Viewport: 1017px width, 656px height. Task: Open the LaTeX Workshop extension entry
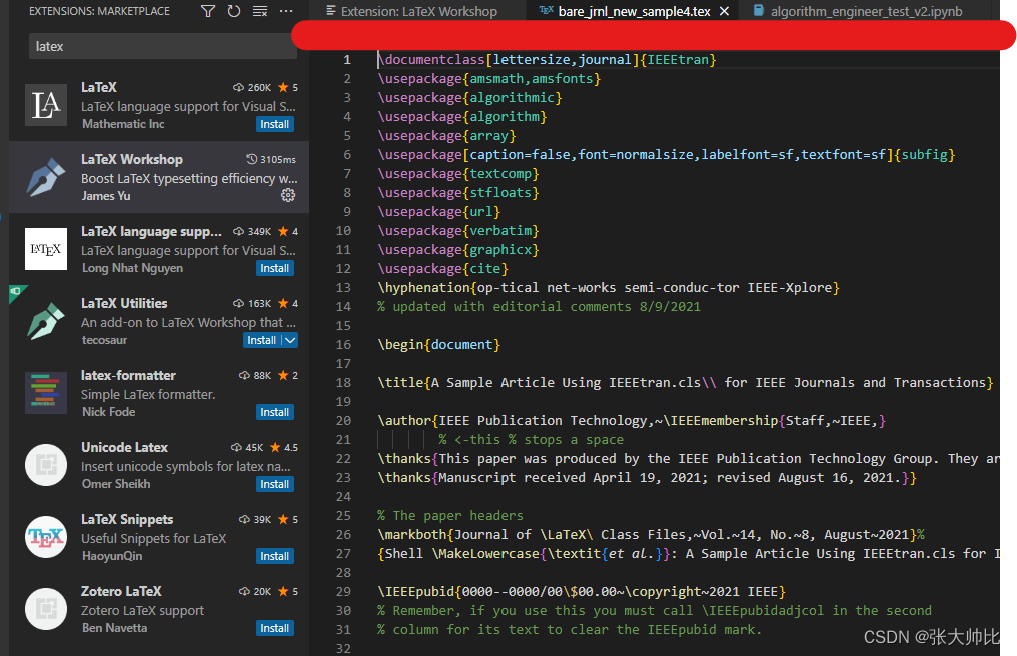click(x=159, y=176)
